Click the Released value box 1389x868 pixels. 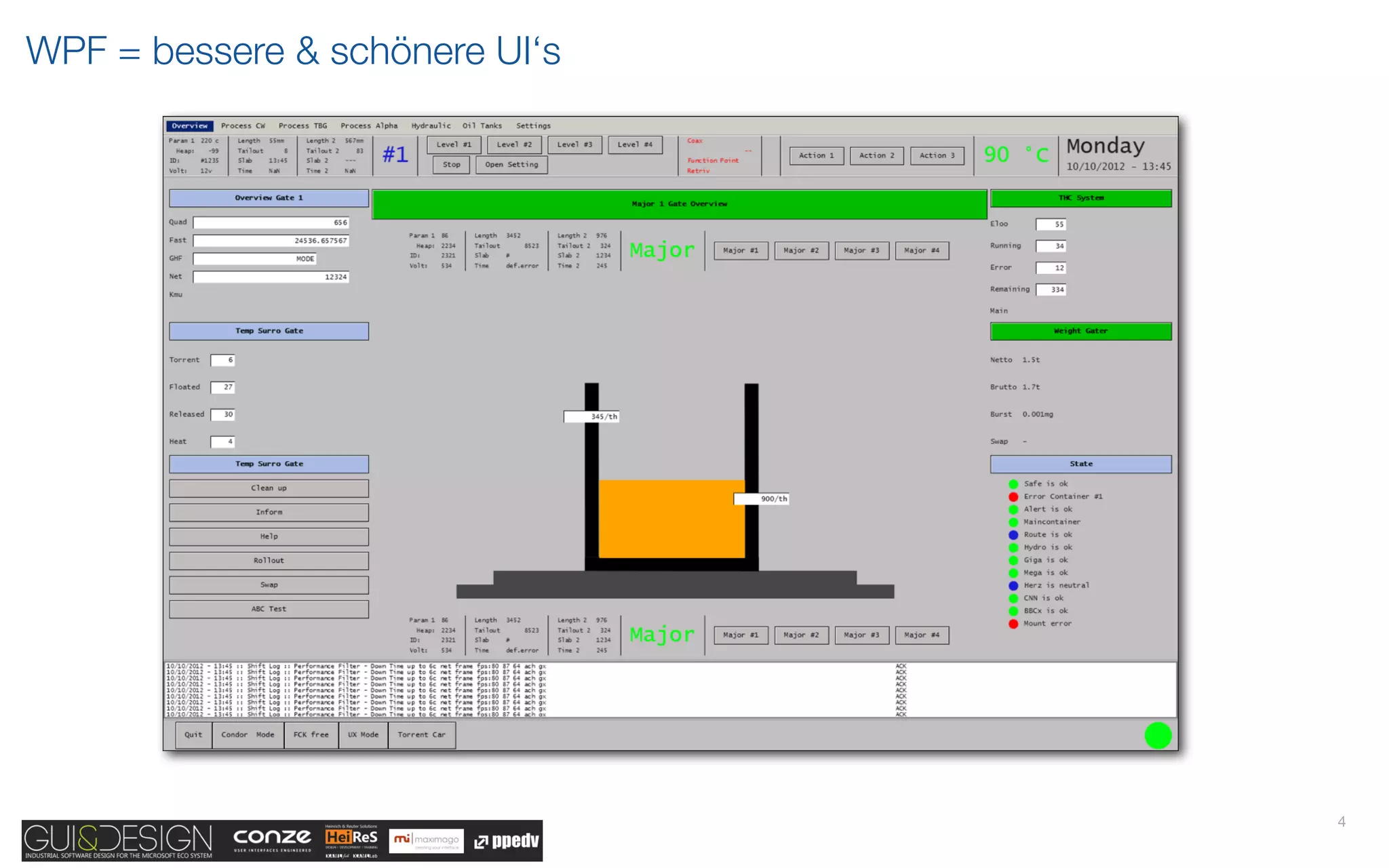click(222, 414)
